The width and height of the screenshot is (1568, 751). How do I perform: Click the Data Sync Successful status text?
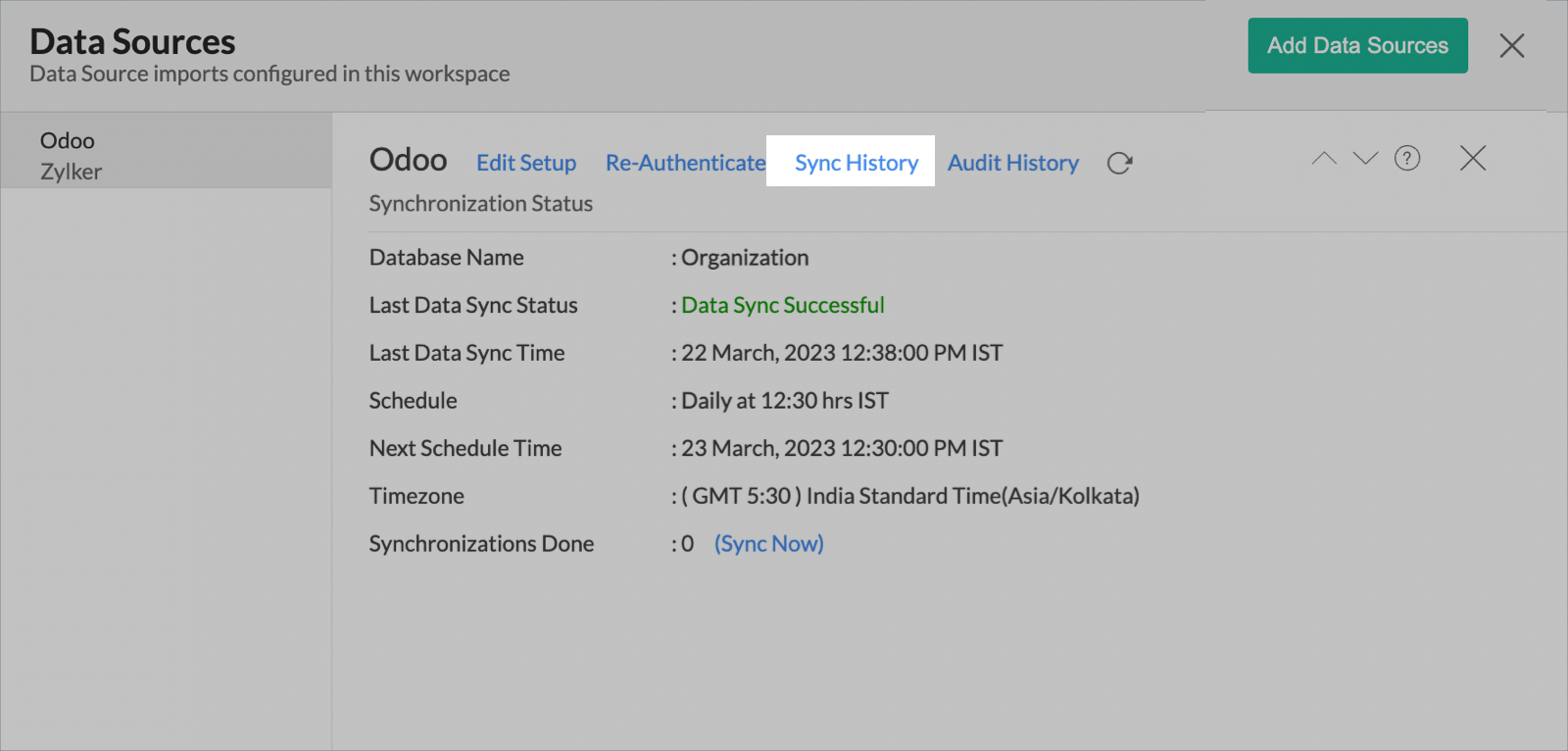(x=782, y=306)
